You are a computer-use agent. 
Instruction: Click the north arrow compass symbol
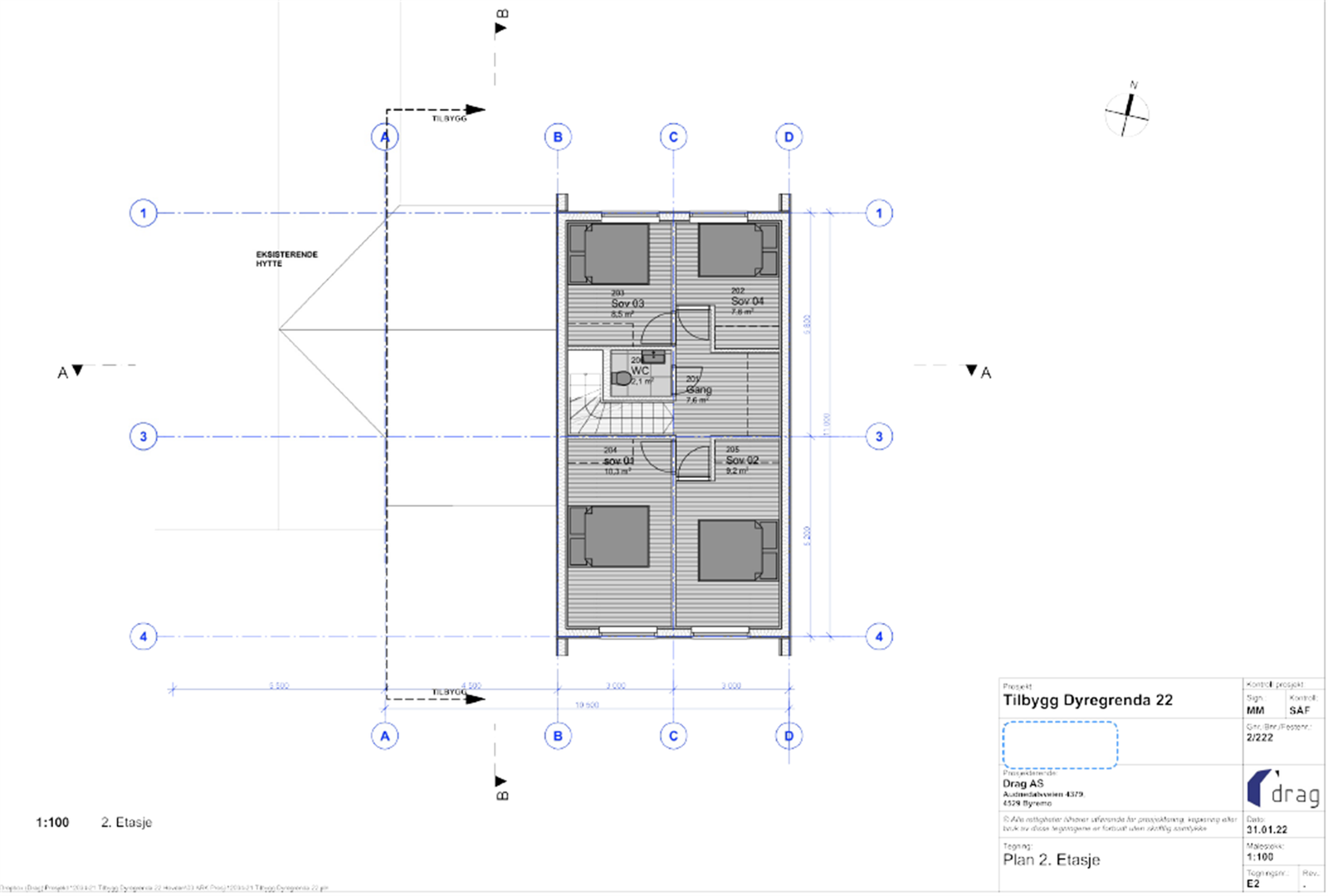[1127, 111]
